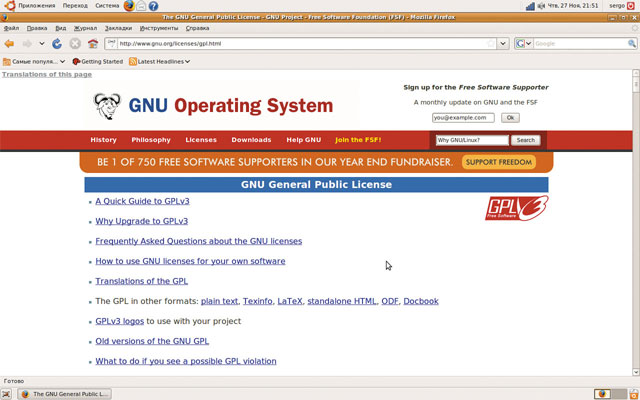Open the Приложения menu in the top panel

(x=36, y=6)
